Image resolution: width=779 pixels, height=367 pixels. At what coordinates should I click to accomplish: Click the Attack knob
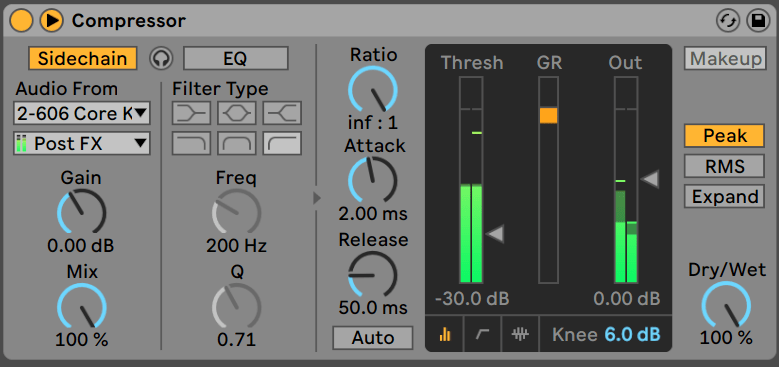(373, 180)
